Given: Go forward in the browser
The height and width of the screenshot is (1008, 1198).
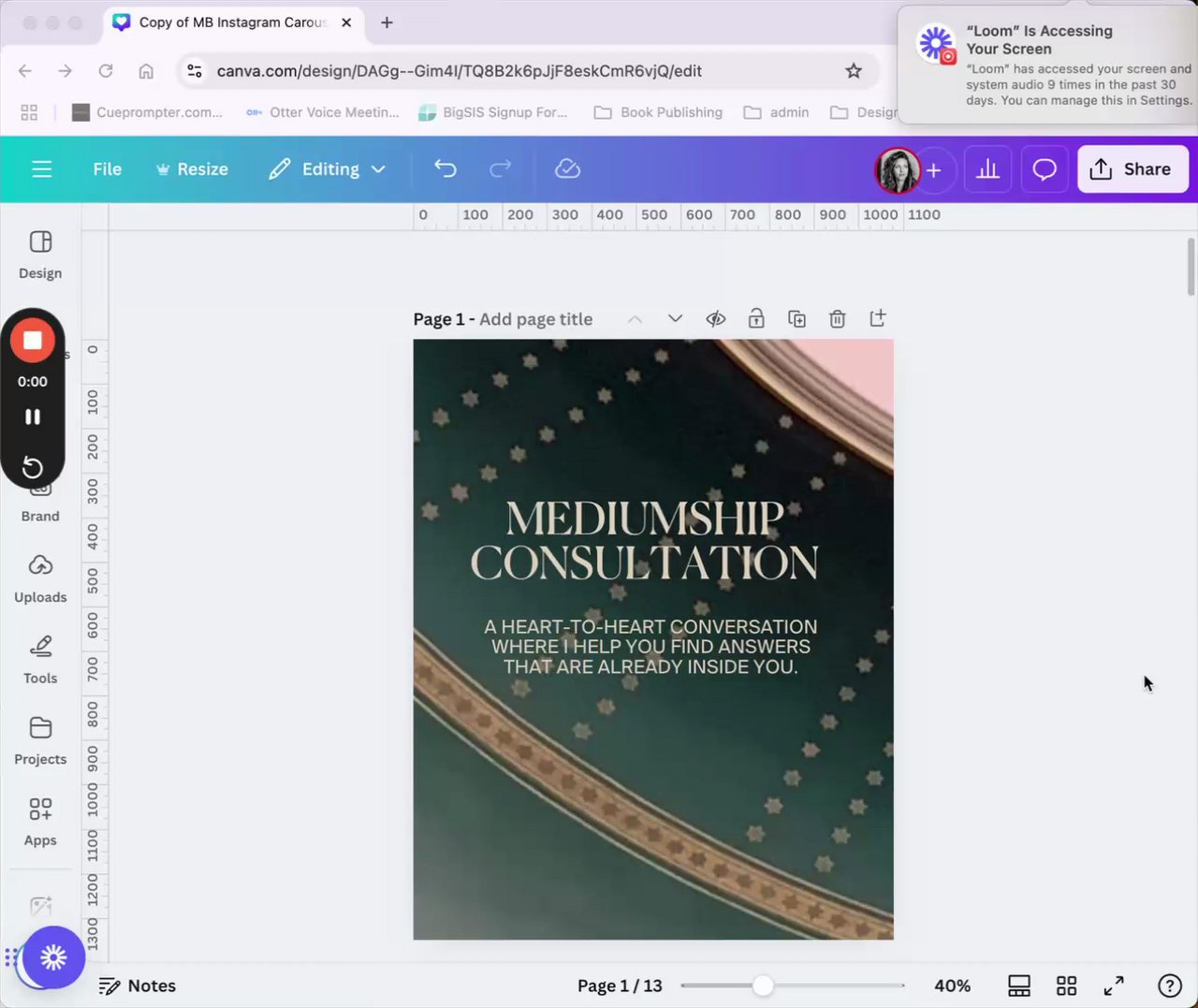Looking at the screenshot, I should tap(65, 71).
